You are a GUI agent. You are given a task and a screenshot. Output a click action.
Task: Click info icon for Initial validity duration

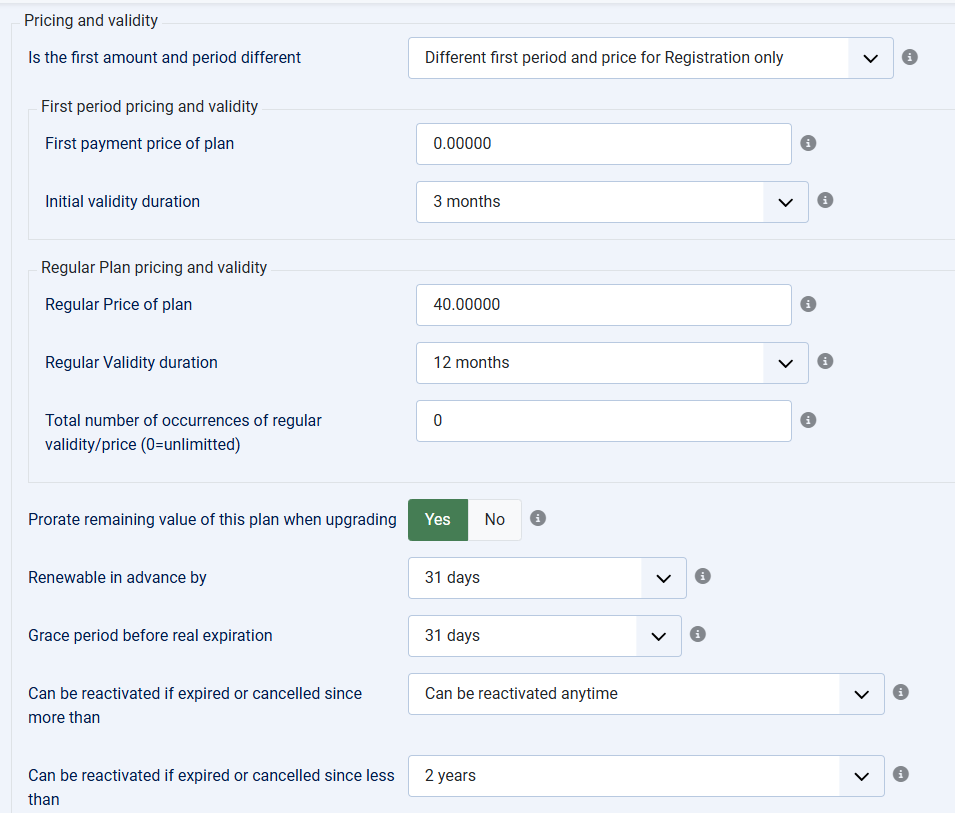click(825, 200)
